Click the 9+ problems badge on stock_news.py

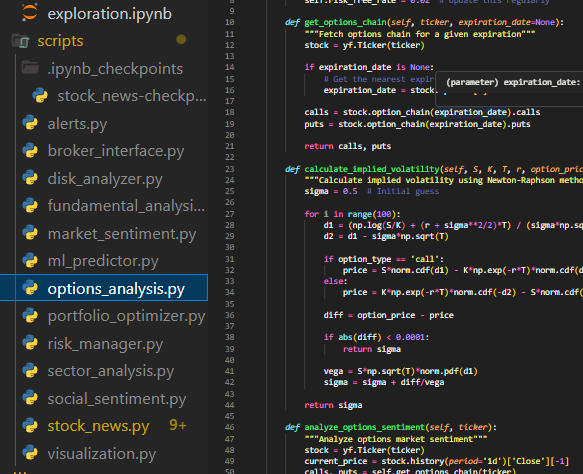(178, 425)
